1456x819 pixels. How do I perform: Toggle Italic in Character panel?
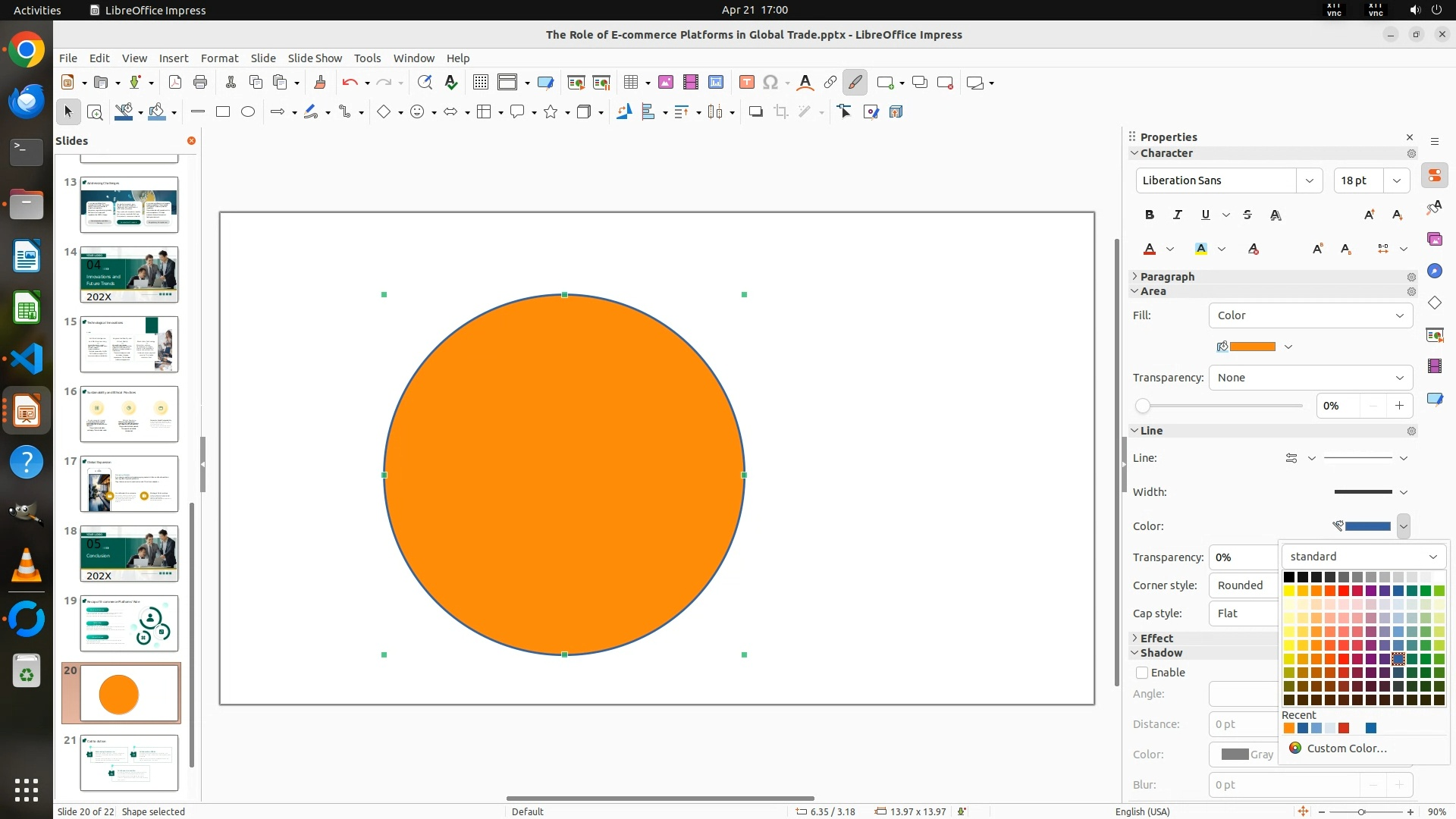[1178, 215]
